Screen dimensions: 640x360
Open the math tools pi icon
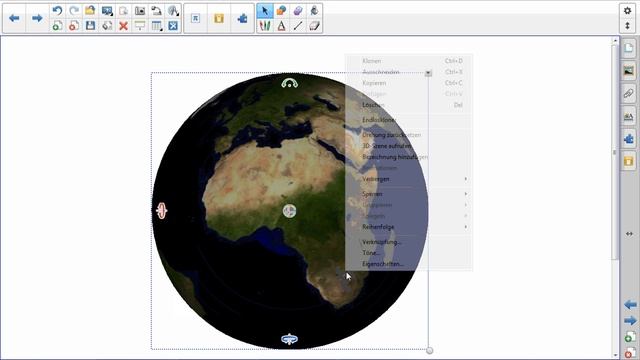196,18
